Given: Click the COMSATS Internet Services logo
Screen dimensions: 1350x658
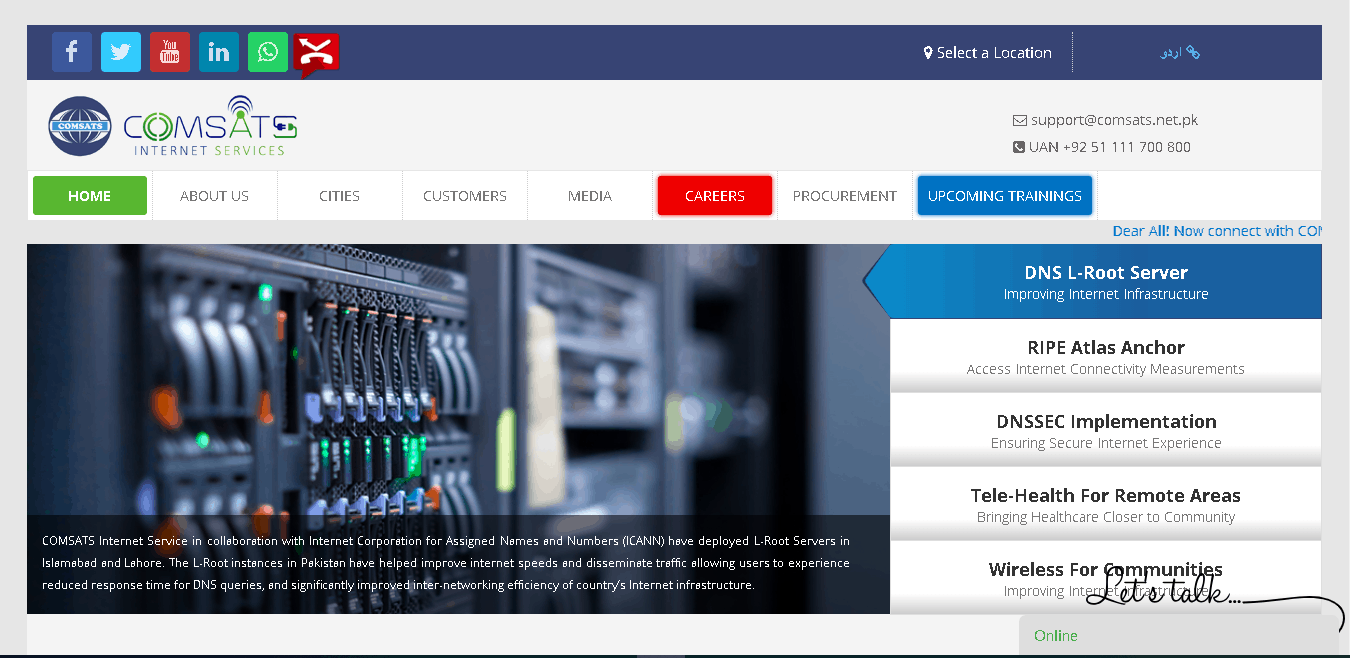Looking at the screenshot, I should [172, 126].
